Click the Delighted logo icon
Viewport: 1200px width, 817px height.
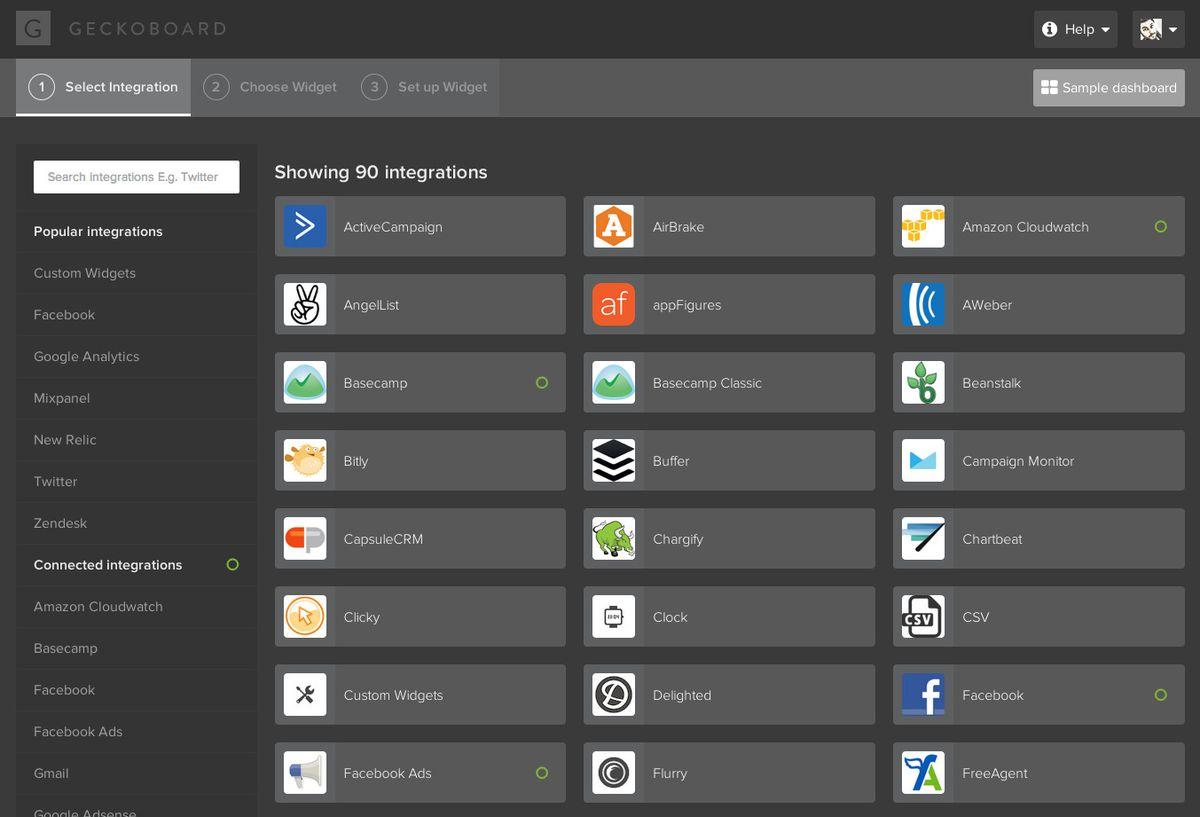[614, 695]
